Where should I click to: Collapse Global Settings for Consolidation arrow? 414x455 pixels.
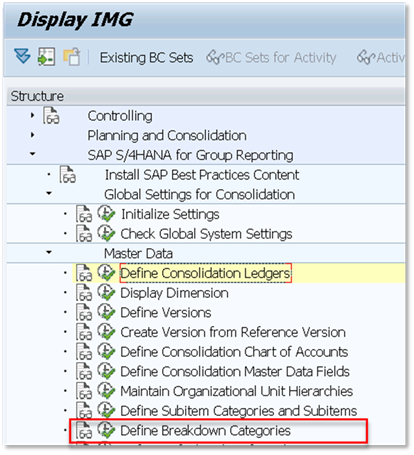[49, 193]
